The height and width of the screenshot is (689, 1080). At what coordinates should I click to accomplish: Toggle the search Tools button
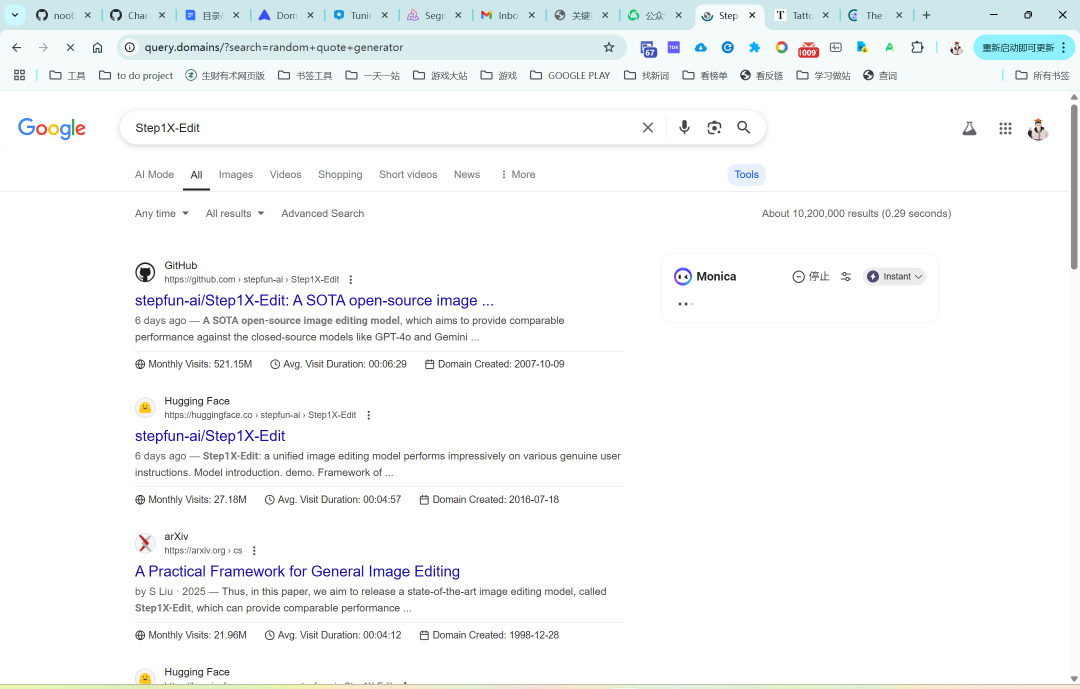tap(746, 175)
